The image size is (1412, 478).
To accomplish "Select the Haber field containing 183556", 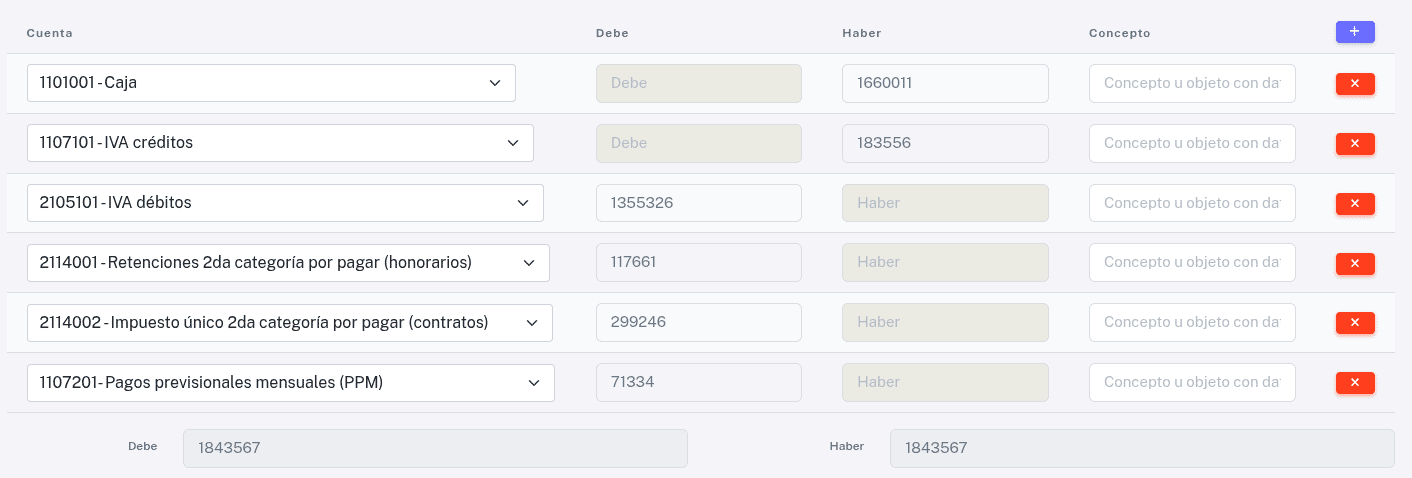I will [x=945, y=143].
